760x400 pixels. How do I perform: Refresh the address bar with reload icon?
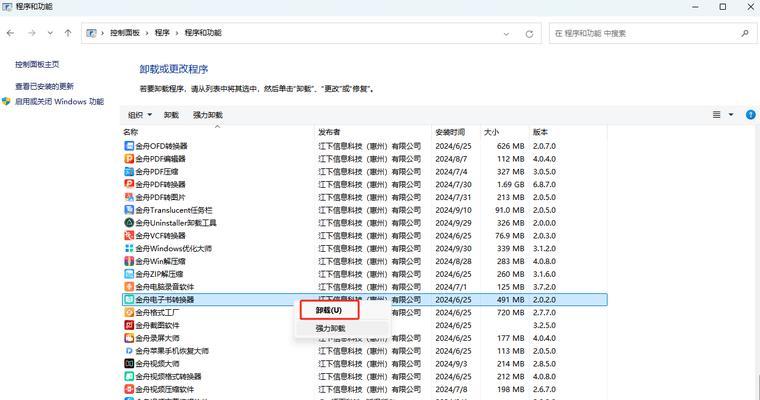click(529, 33)
